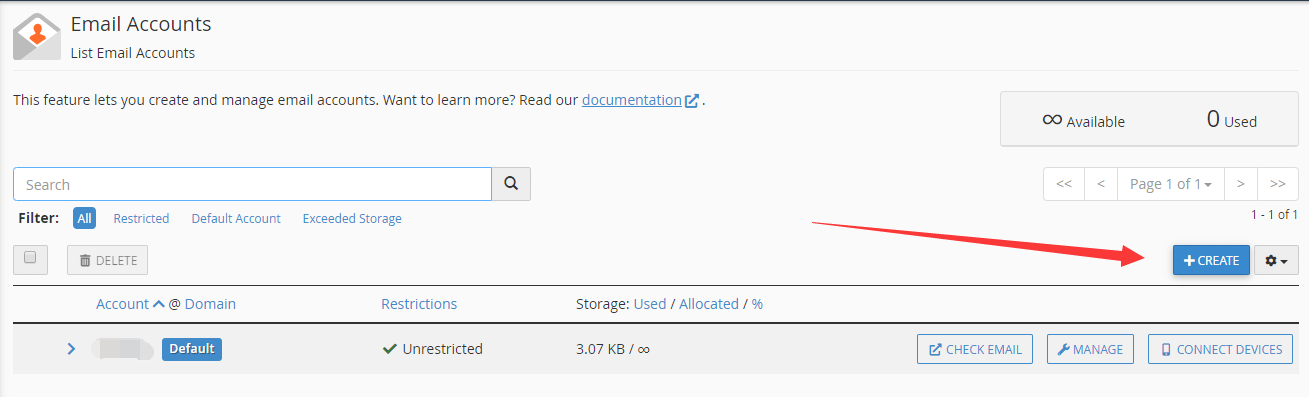Click the trash Delete button

coord(108,260)
